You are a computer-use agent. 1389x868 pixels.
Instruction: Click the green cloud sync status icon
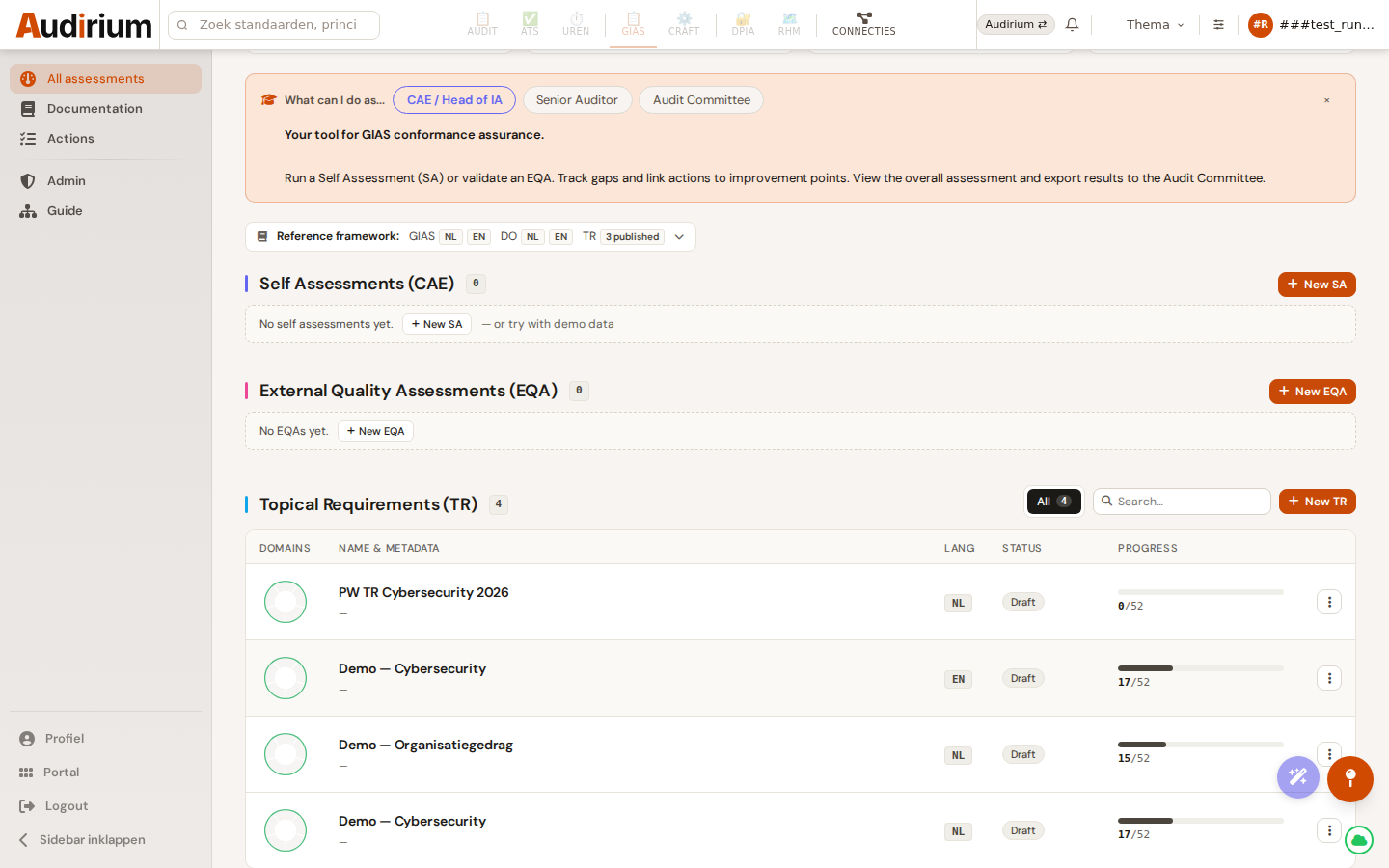point(1359,840)
